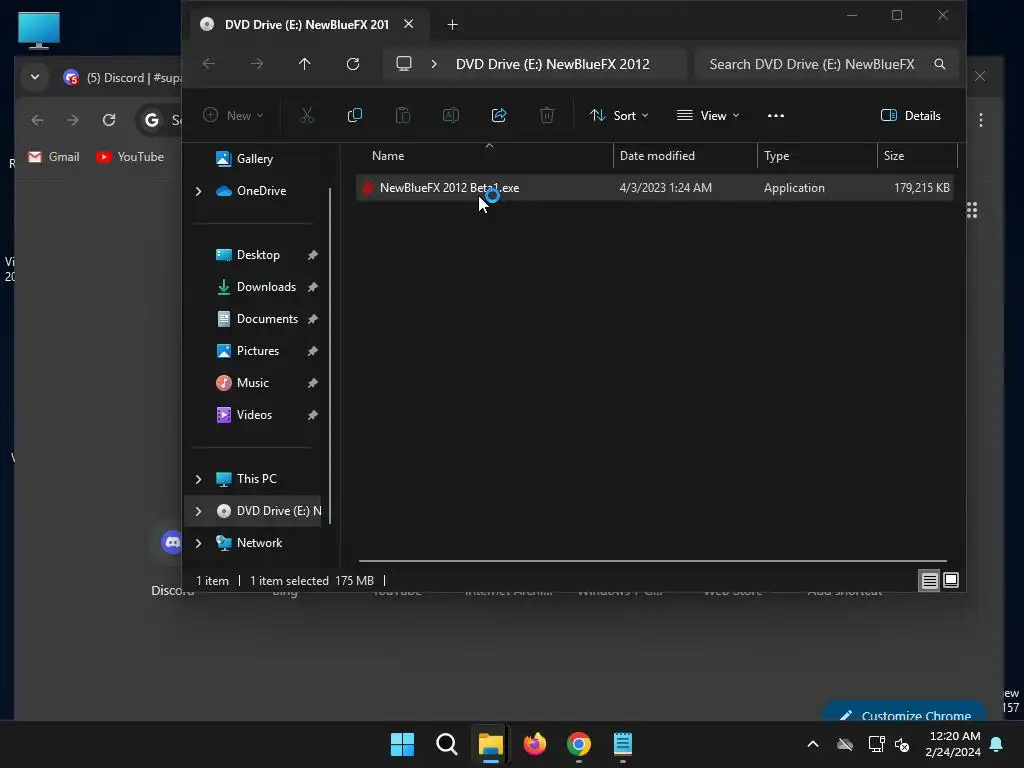Click the address bar breadcrumb chevron
This screenshot has height=768, width=1024.
click(x=434, y=64)
